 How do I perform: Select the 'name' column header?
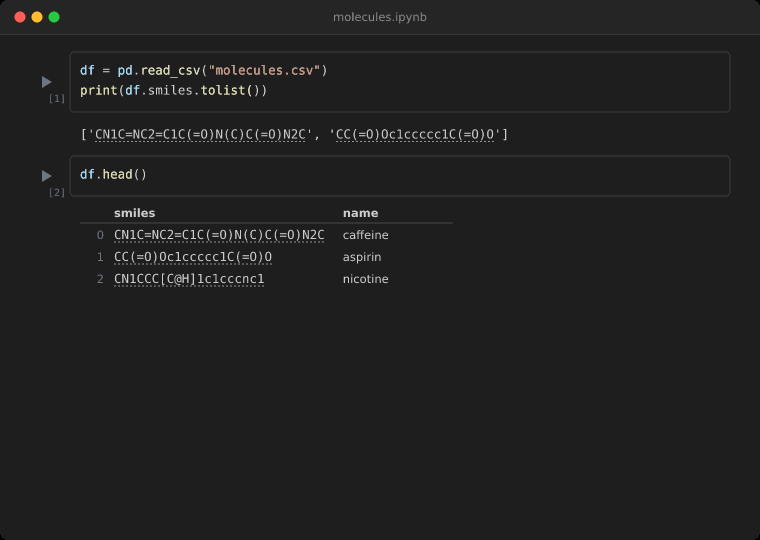361,213
